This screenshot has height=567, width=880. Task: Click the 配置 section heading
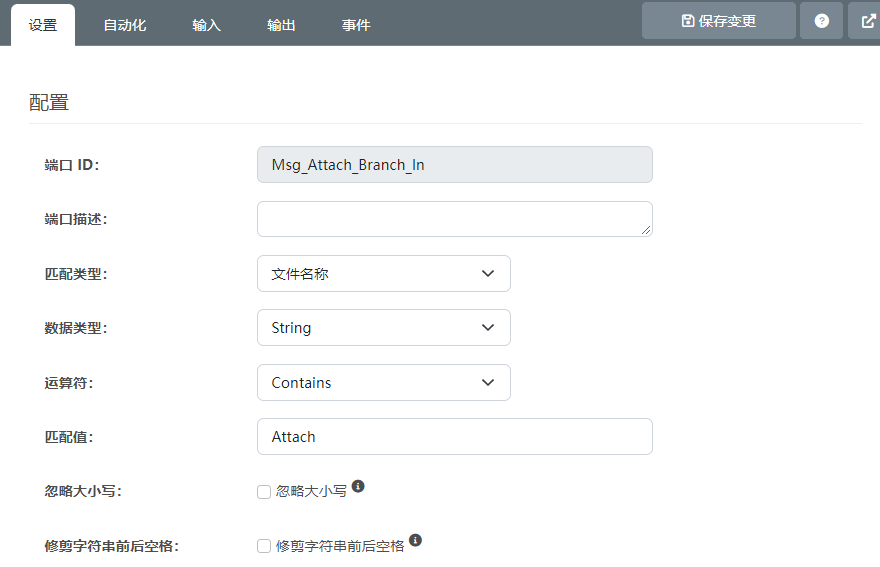[x=49, y=103]
